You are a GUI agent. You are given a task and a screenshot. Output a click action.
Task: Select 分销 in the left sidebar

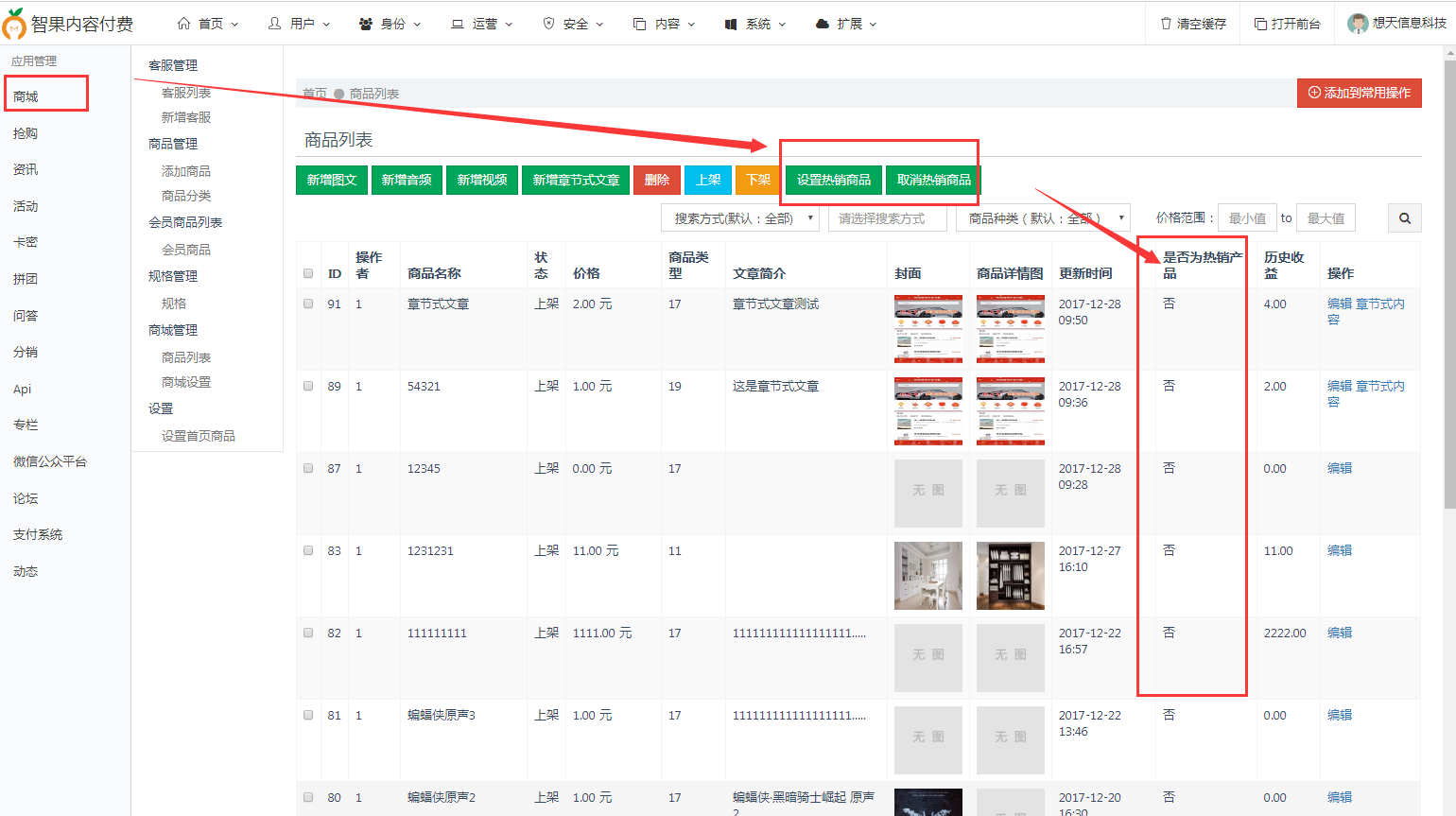click(x=26, y=352)
